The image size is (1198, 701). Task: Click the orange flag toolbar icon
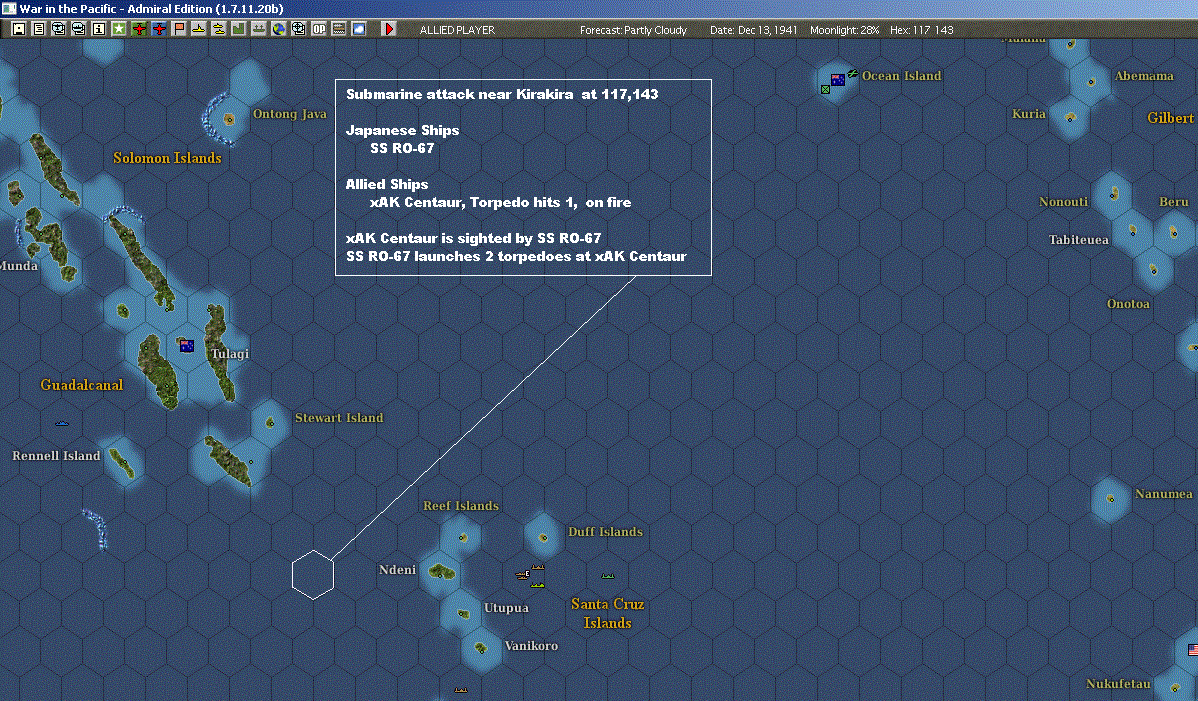[179, 29]
